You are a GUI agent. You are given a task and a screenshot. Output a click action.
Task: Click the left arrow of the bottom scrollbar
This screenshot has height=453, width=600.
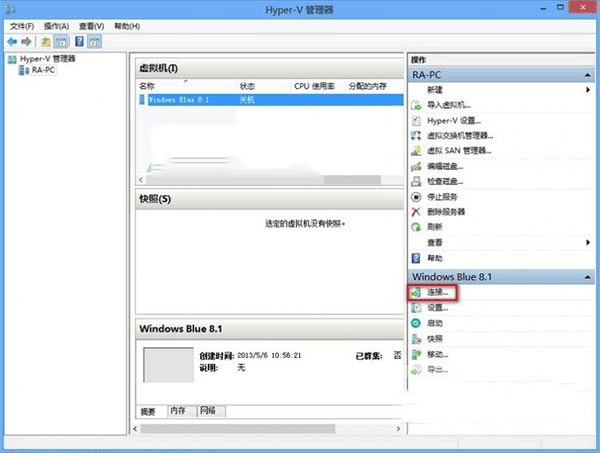pyautogui.click(x=135, y=429)
